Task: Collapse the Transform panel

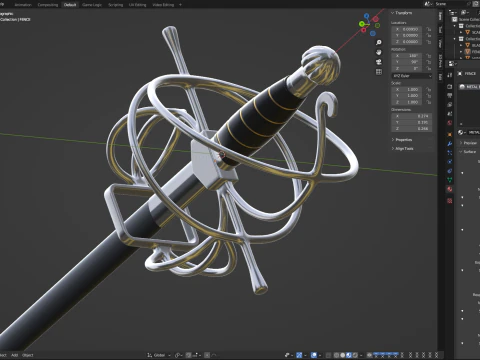Action: pyautogui.click(x=402, y=13)
